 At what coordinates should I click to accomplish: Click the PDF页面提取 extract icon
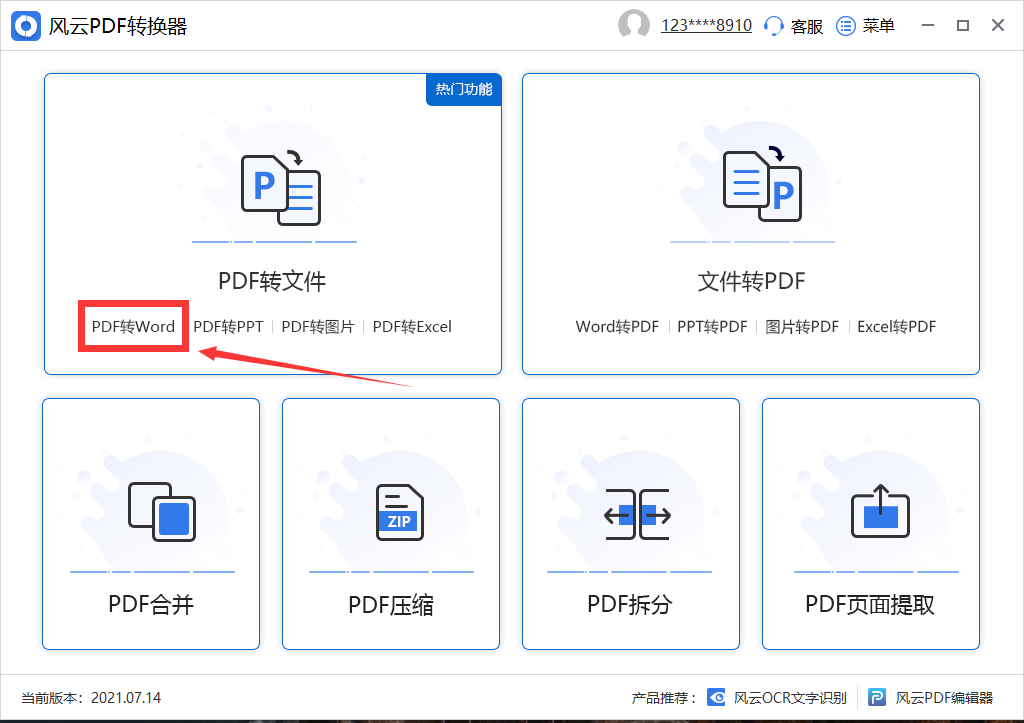[880, 511]
